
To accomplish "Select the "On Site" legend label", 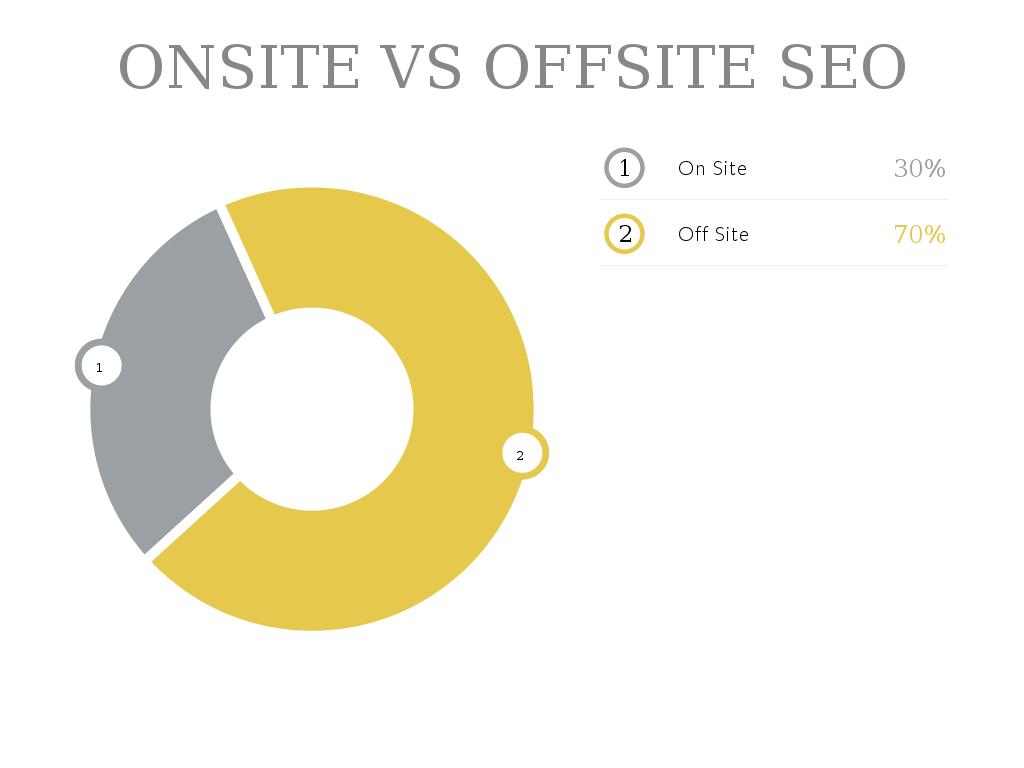I will point(712,168).
